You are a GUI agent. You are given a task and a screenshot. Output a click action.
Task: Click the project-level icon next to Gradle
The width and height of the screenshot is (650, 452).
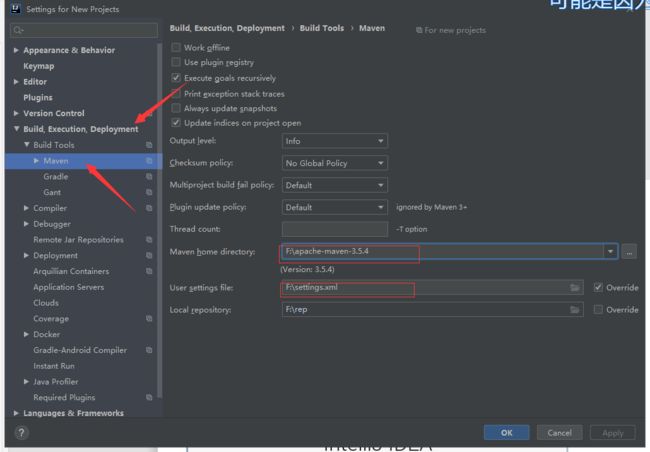click(x=149, y=176)
